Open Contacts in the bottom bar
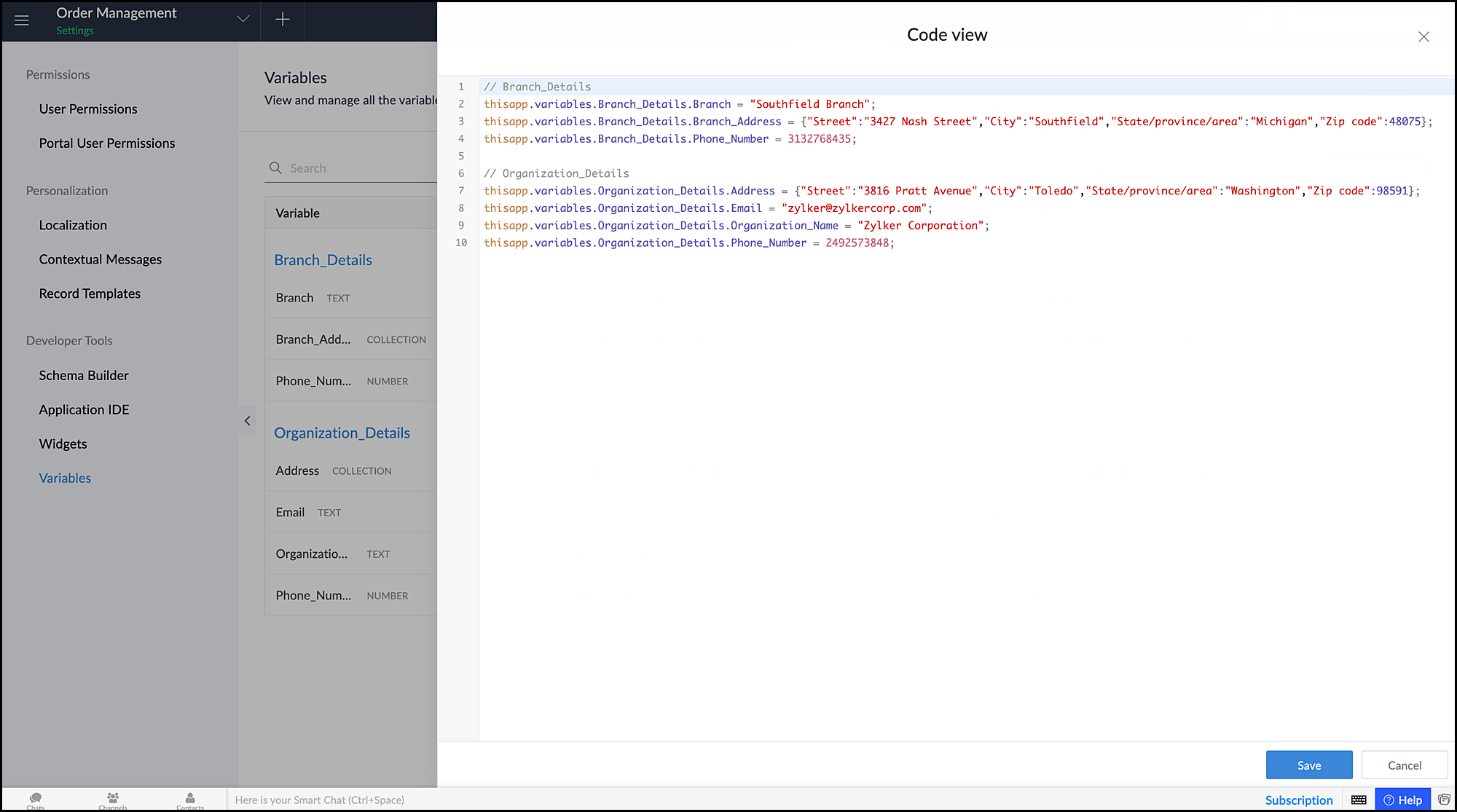 point(190,800)
